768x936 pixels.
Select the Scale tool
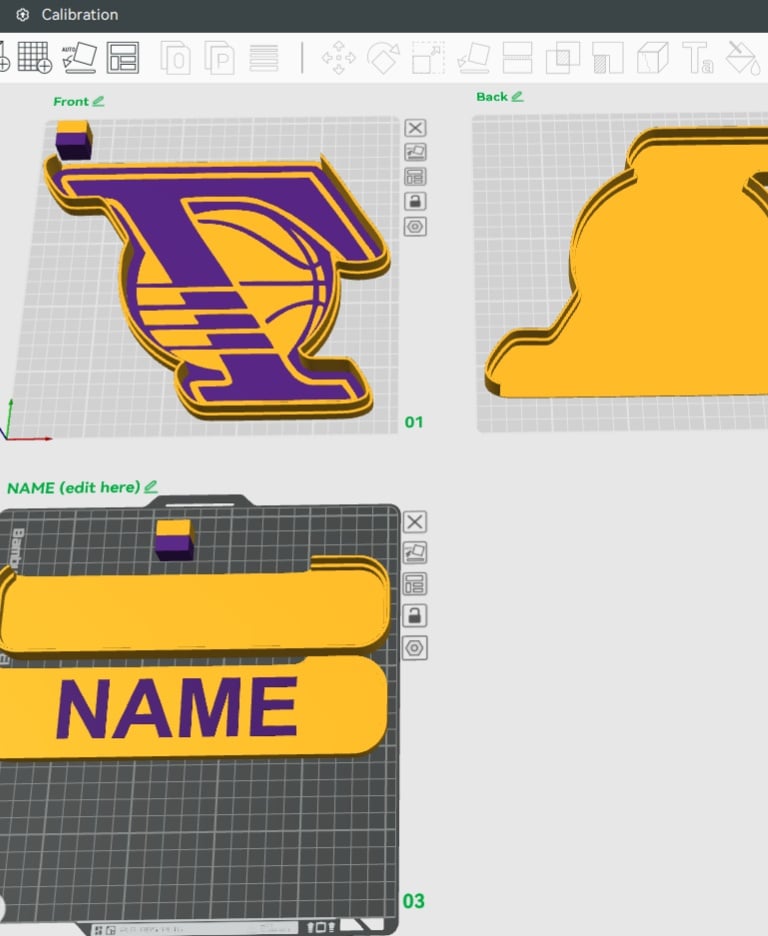tap(428, 58)
